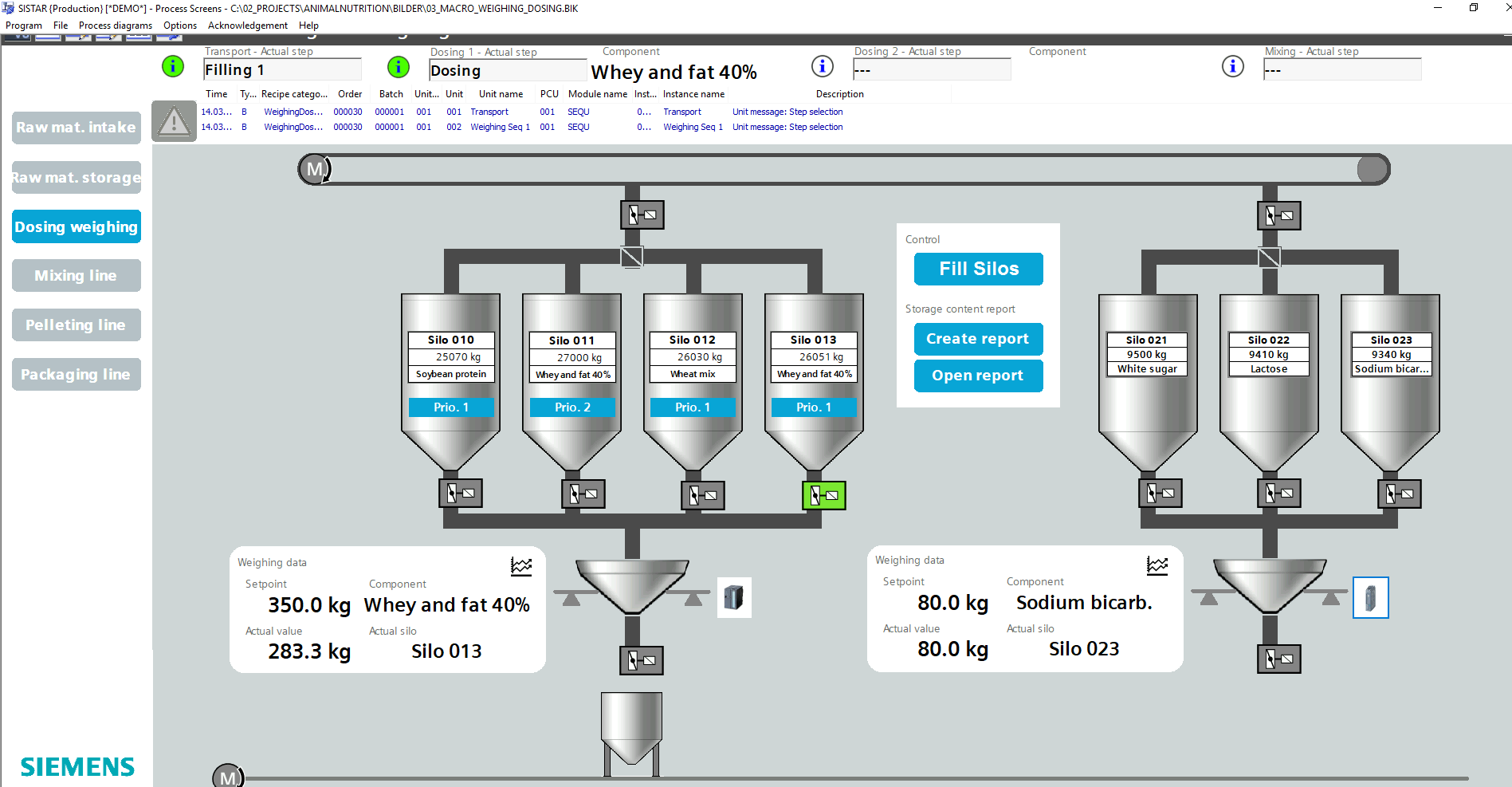Click the diverter flap above Silo 011 and 012
This screenshot has height=787, width=1512.
pyautogui.click(x=632, y=257)
